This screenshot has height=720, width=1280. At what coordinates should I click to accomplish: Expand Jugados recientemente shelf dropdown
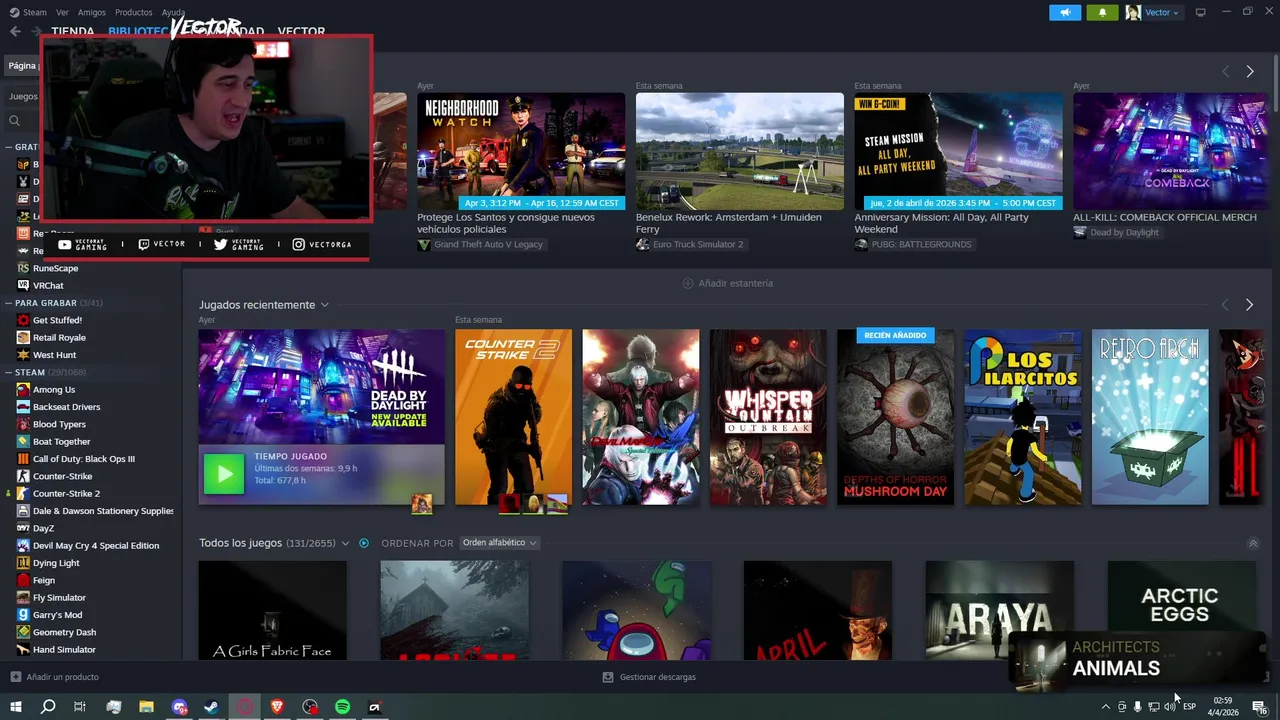click(x=325, y=305)
